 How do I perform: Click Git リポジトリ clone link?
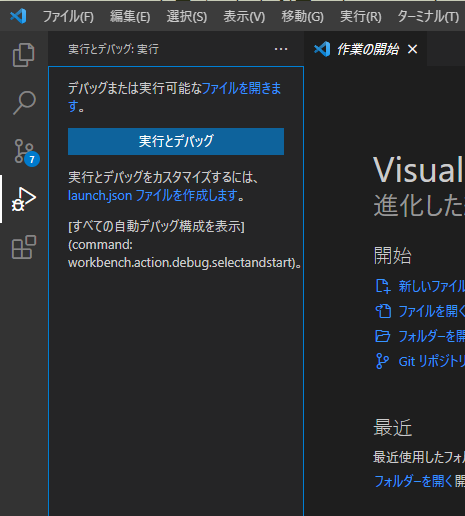(x=431, y=361)
